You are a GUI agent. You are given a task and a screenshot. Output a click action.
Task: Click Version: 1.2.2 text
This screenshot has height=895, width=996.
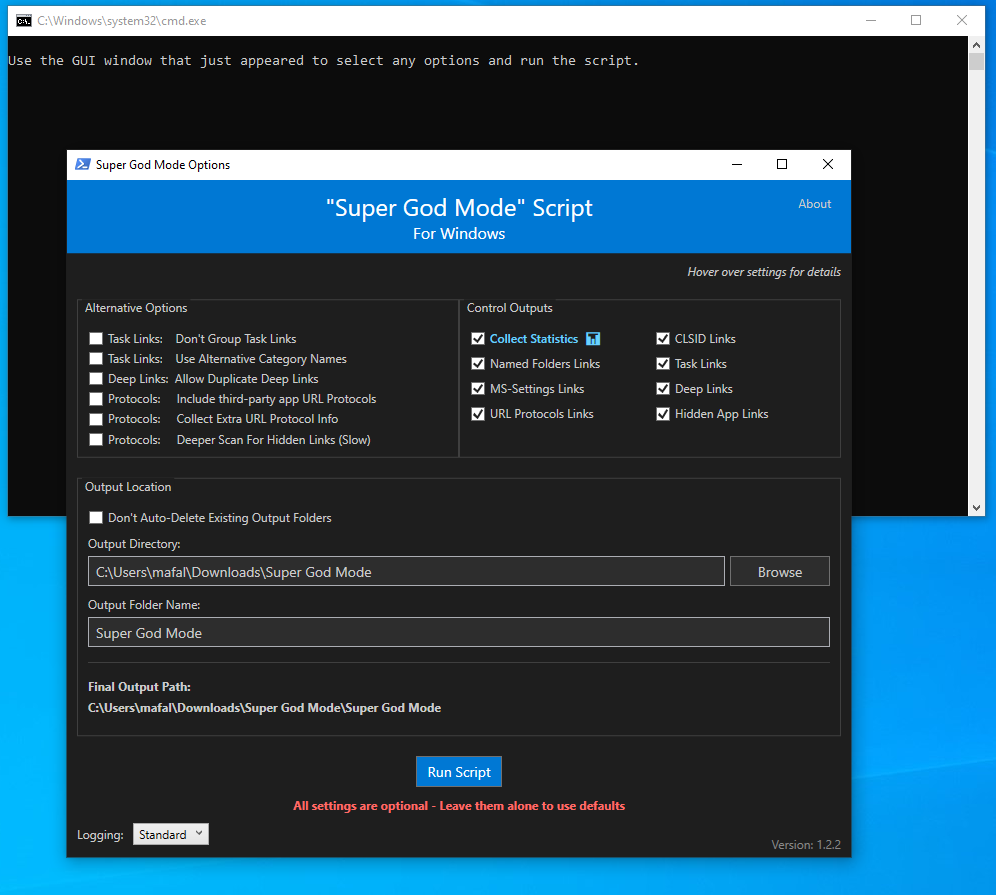(x=805, y=845)
